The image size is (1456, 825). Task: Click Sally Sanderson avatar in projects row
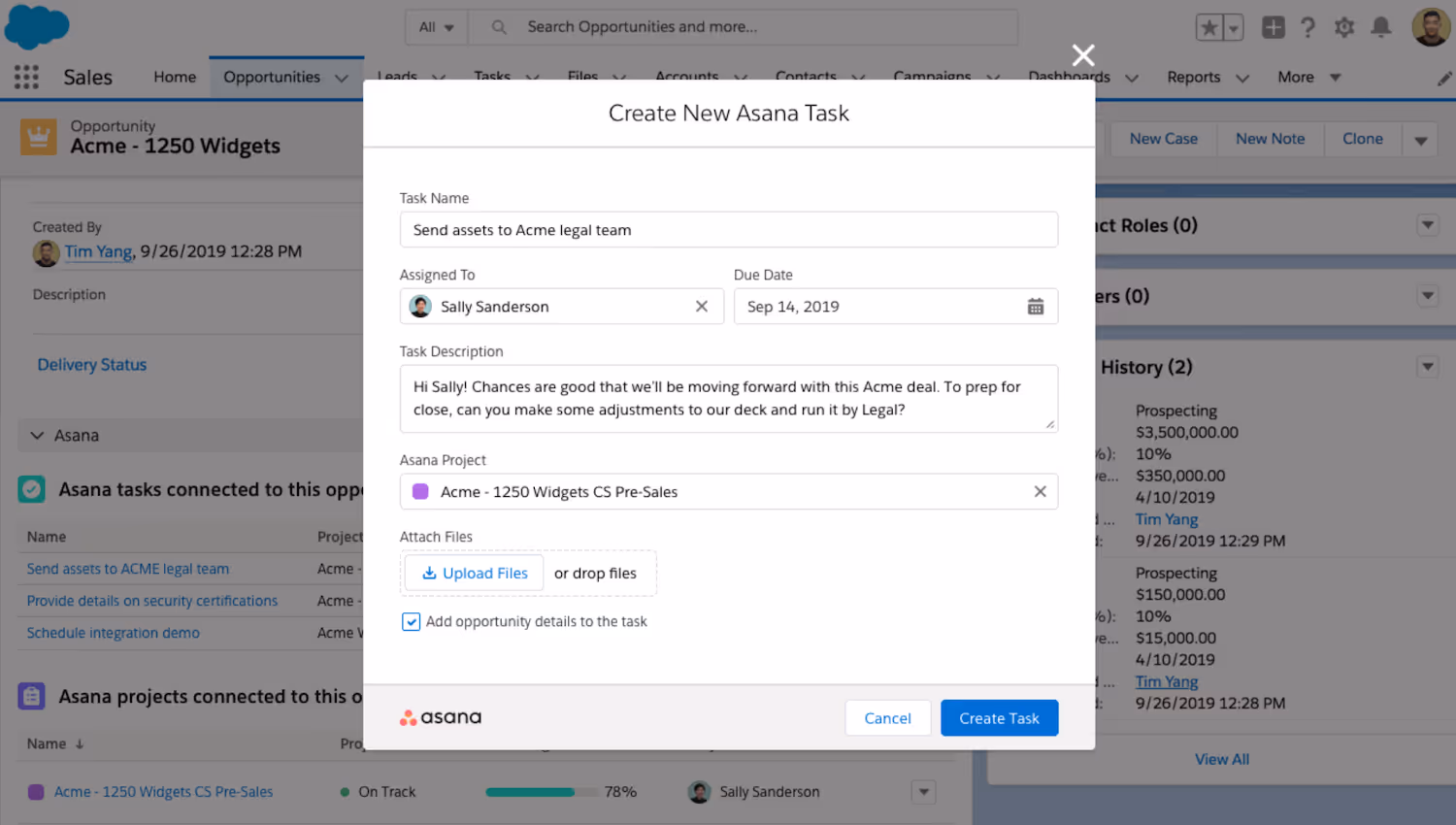[699, 792]
